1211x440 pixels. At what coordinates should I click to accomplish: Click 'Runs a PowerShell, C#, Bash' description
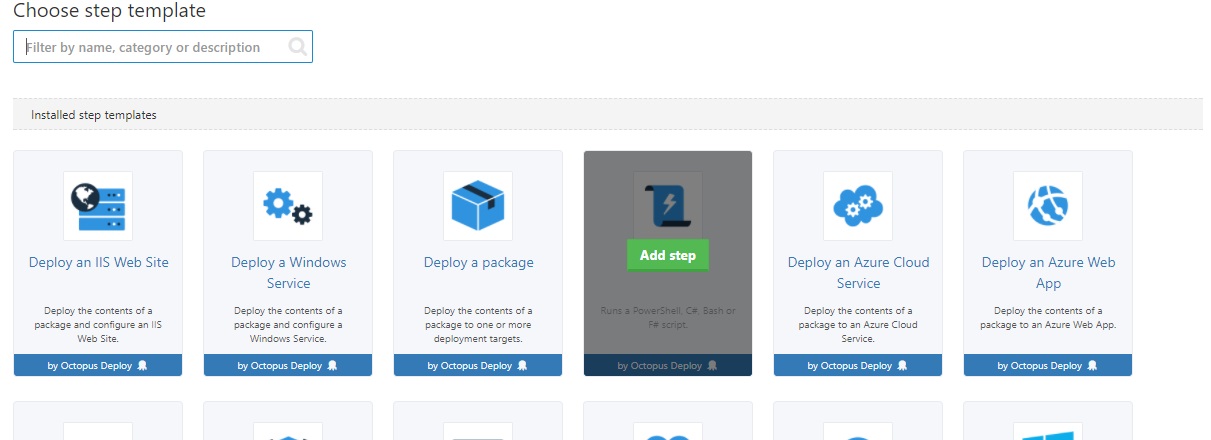[x=668, y=317]
